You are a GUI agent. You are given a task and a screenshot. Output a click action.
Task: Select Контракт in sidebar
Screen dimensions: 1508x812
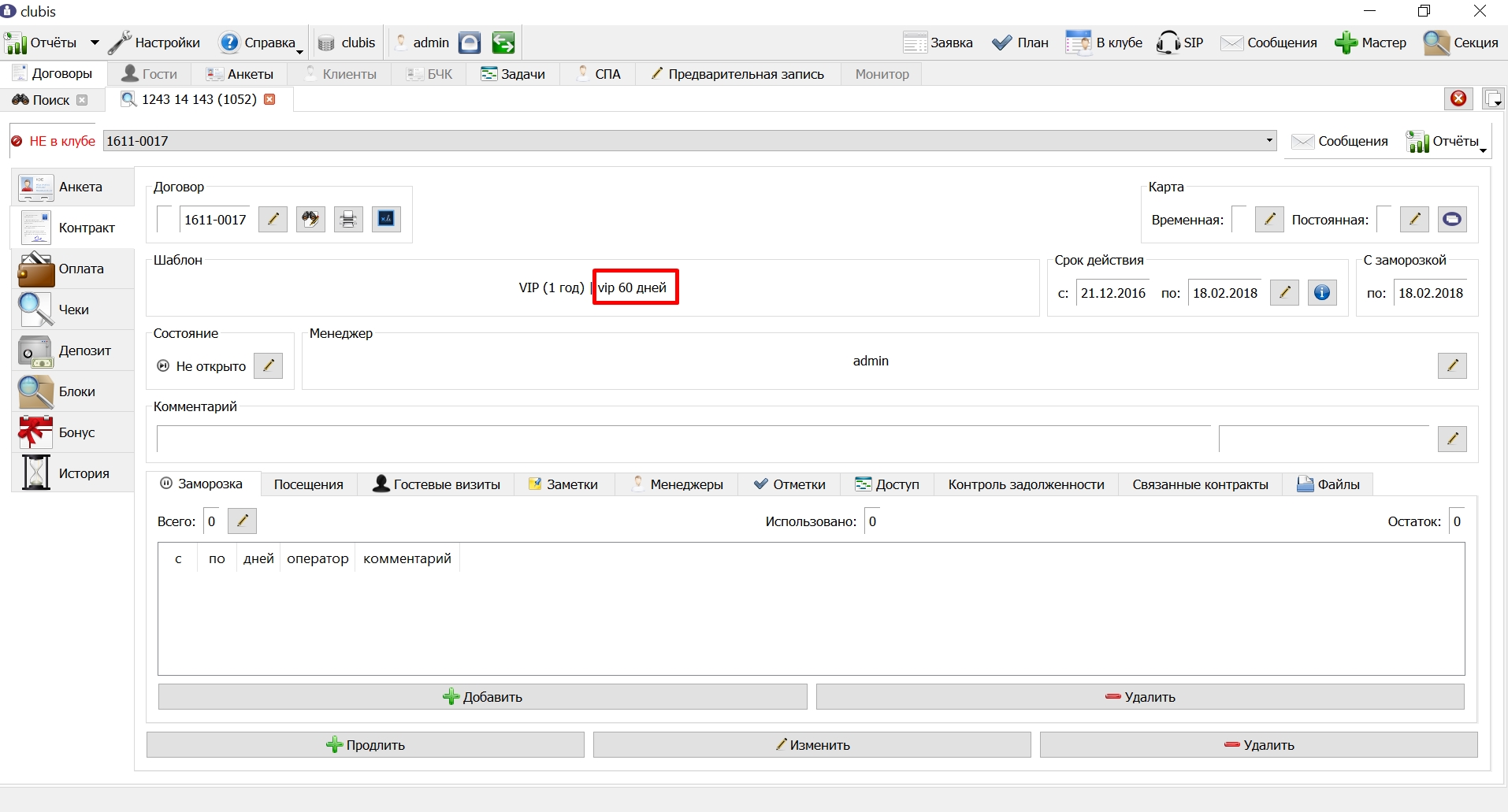tap(72, 228)
